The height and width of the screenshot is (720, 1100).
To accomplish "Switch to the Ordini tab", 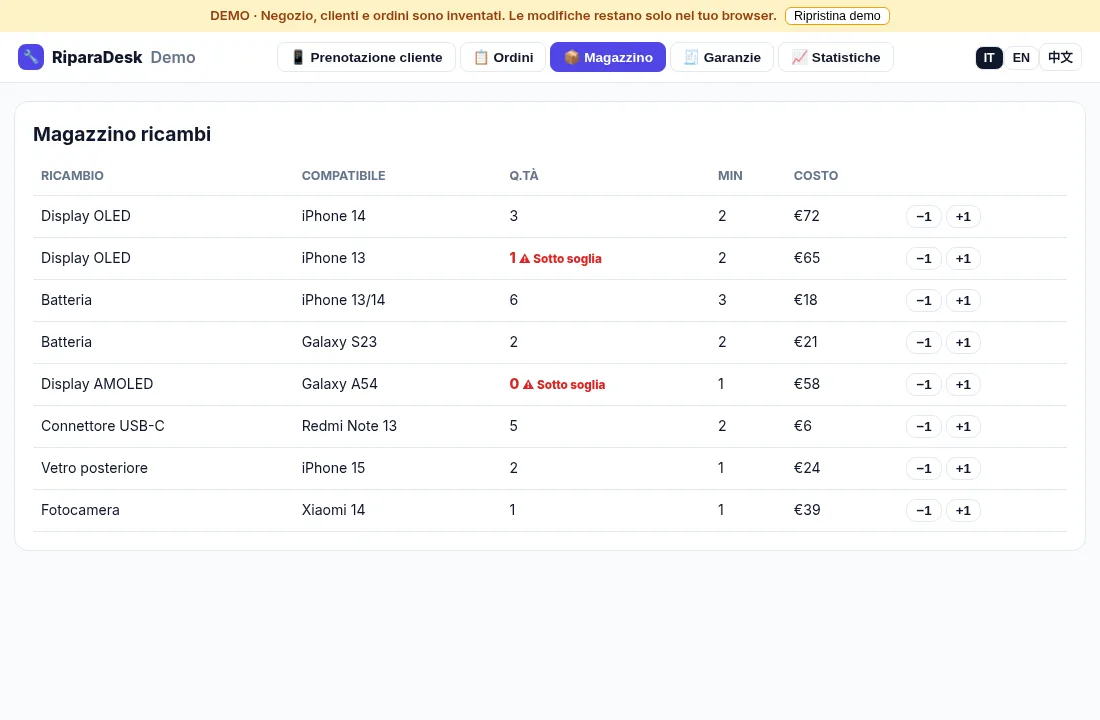I will pyautogui.click(x=503, y=58).
